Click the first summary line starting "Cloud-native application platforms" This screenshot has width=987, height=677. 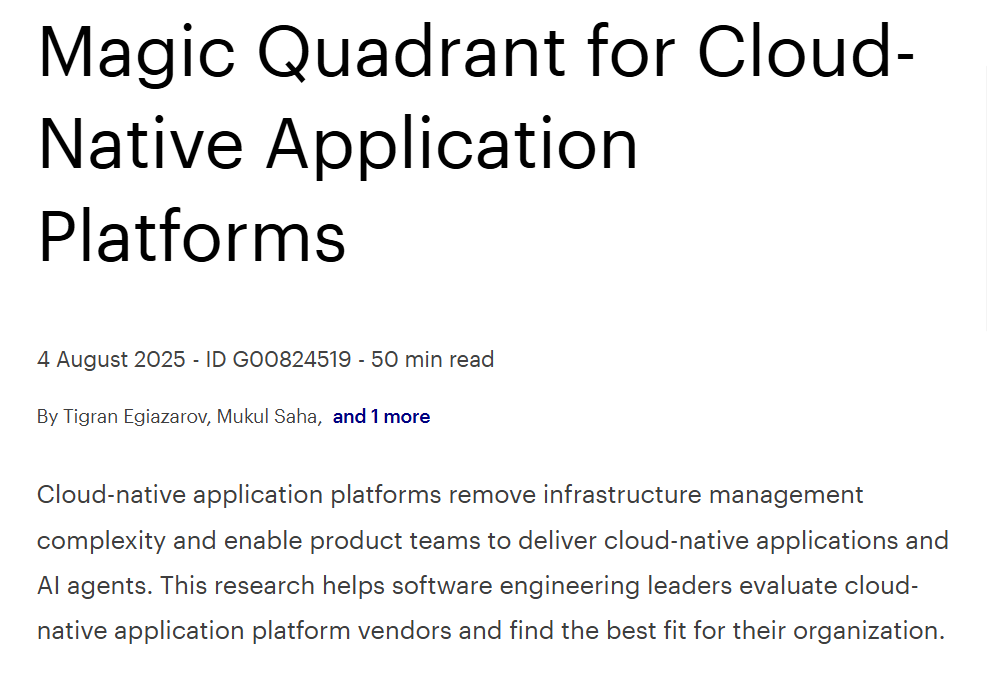(240, 495)
